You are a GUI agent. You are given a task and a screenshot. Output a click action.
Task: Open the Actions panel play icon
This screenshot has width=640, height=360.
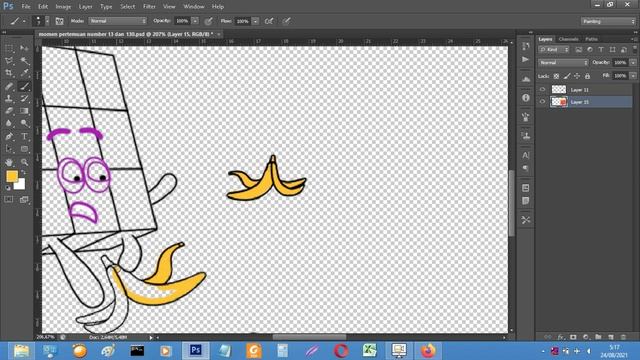[x=526, y=60]
